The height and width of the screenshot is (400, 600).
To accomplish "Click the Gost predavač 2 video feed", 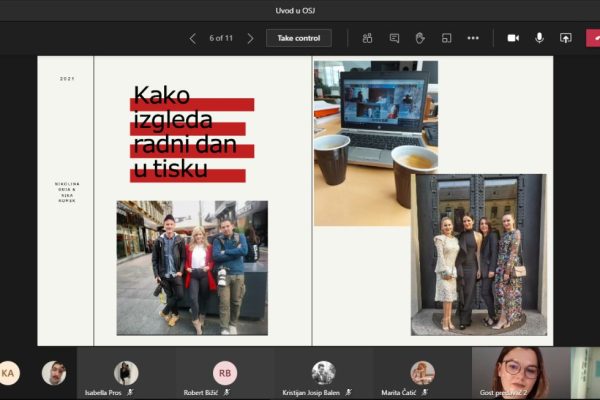I will pyautogui.click(x=520, y=374).
